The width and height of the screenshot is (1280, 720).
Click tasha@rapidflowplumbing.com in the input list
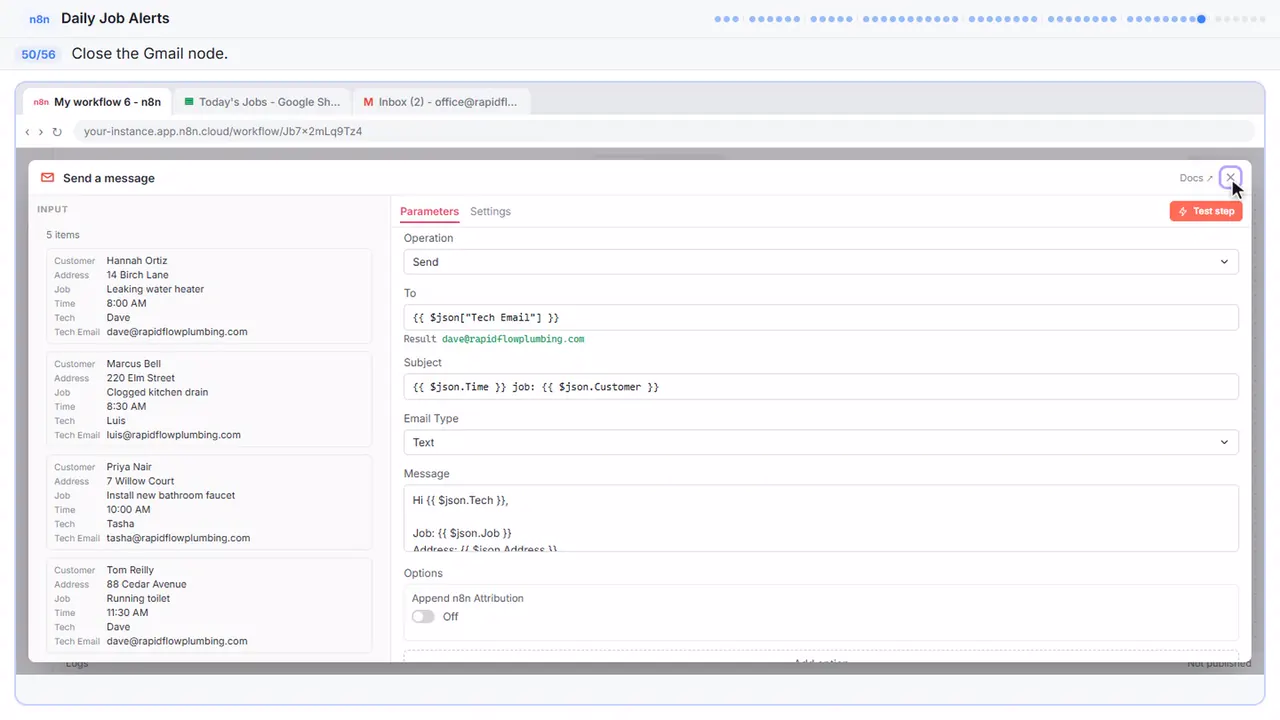coord(178,538)
